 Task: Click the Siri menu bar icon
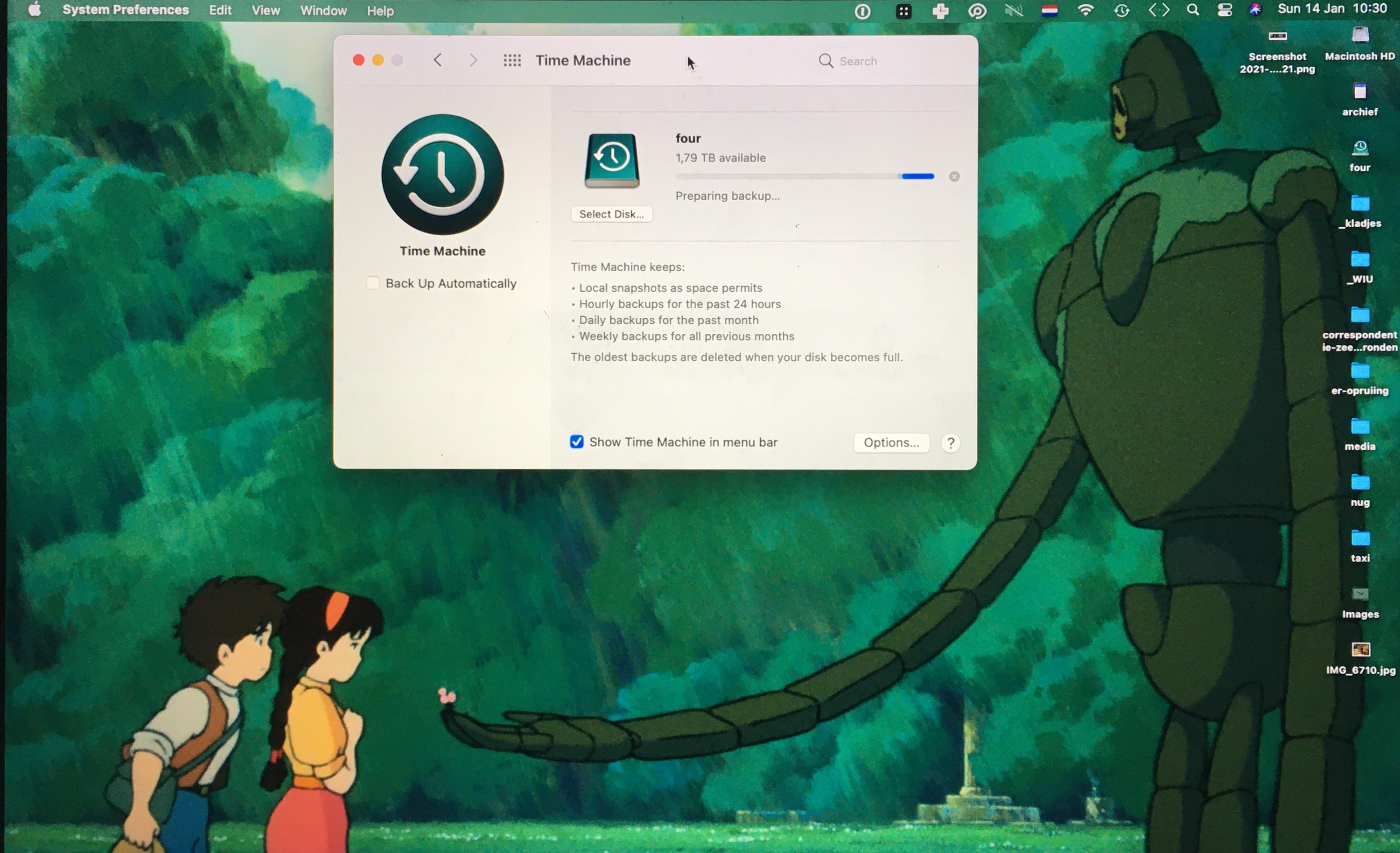click(x=1256, y=10)
